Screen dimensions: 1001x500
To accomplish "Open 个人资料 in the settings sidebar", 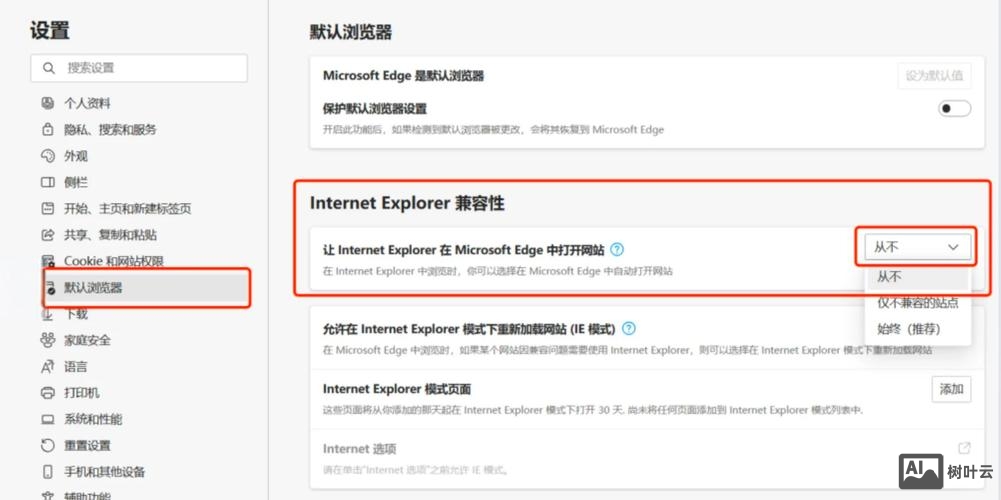I will click(87, 103).
